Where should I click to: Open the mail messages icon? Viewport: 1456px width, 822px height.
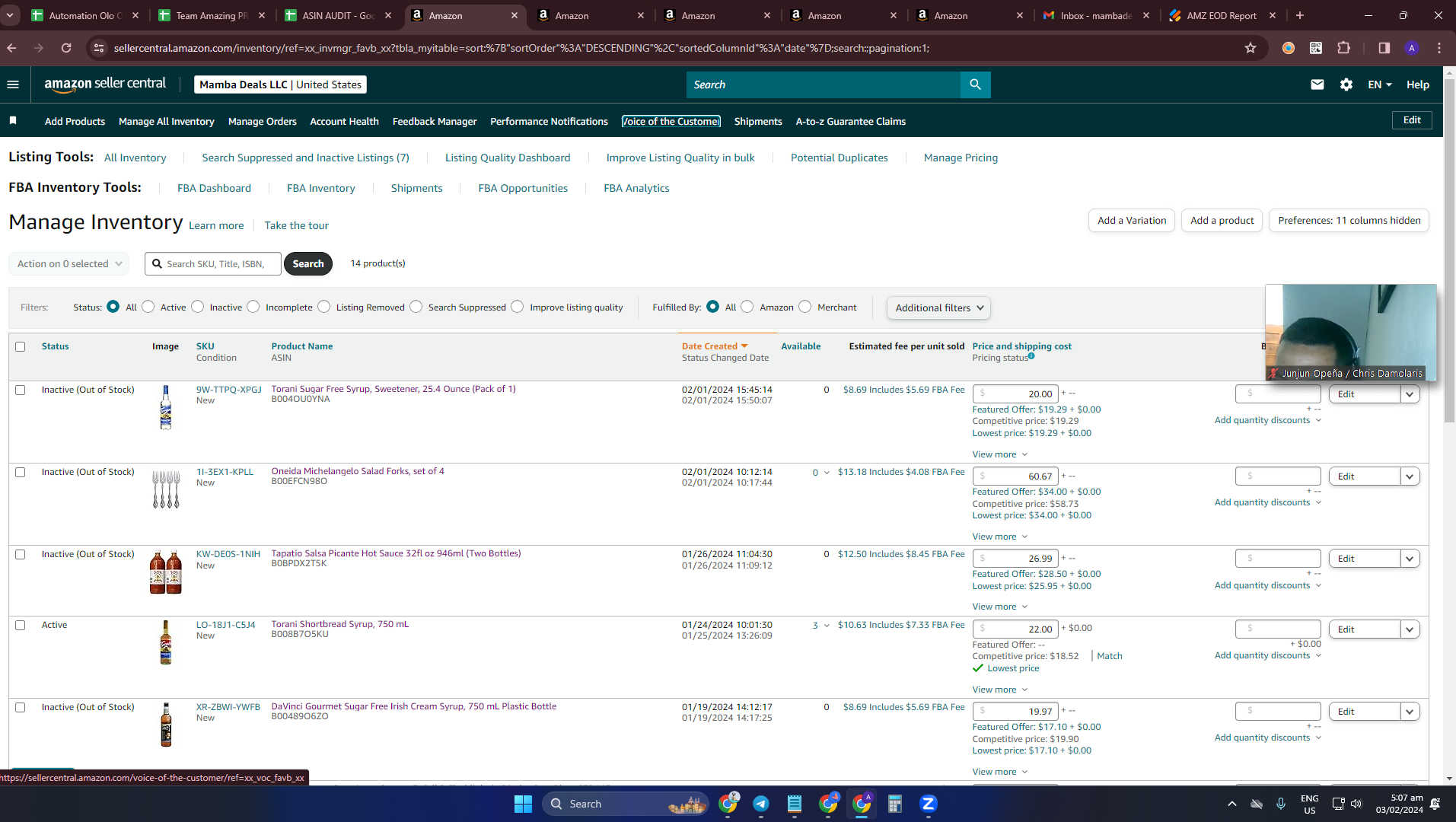[1317, 84]
